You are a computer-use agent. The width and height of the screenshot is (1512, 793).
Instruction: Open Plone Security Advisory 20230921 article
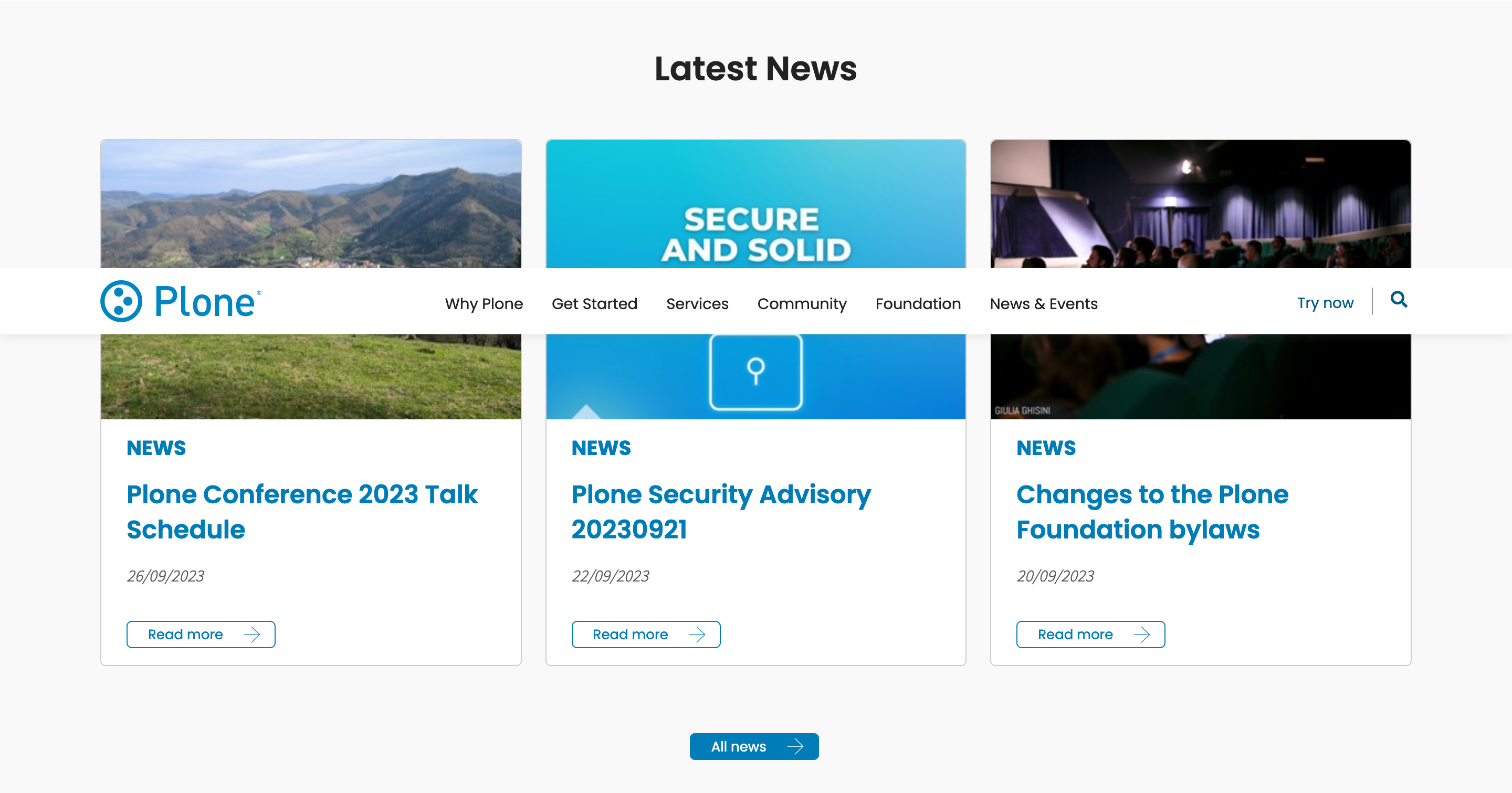(x=721, y=512)
